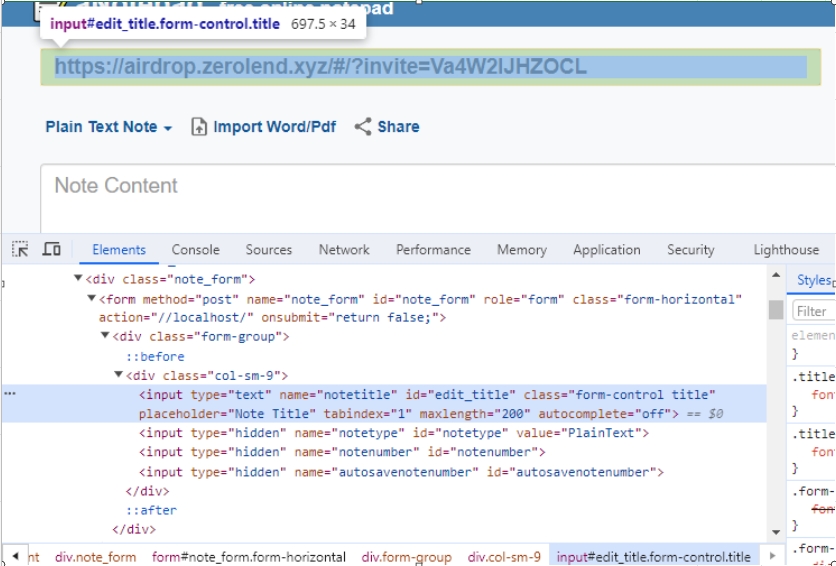Collapse the div class="col-sm-9" node
The height and width of the screenshot is (566, 836).
(119, 376)
